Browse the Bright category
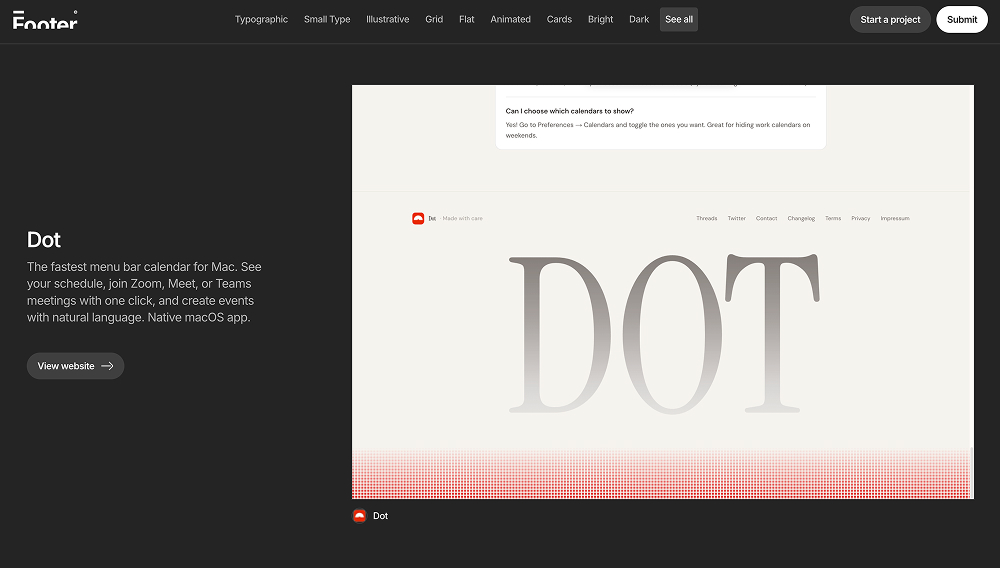The height and width of the screenshot is (568, 1000). (x=600, y=19)
